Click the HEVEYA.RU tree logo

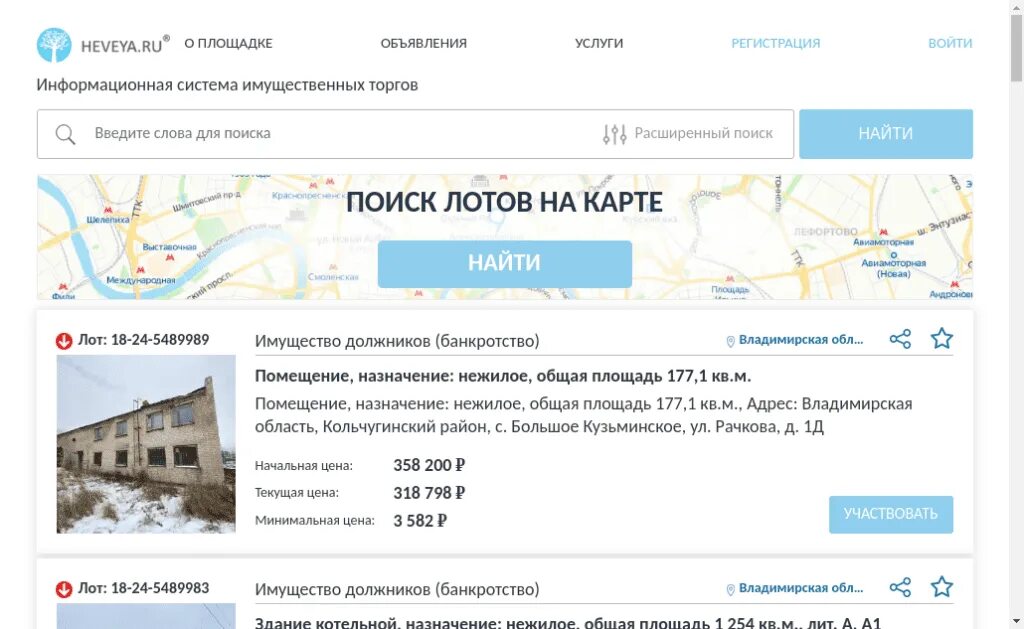point(54,45)
